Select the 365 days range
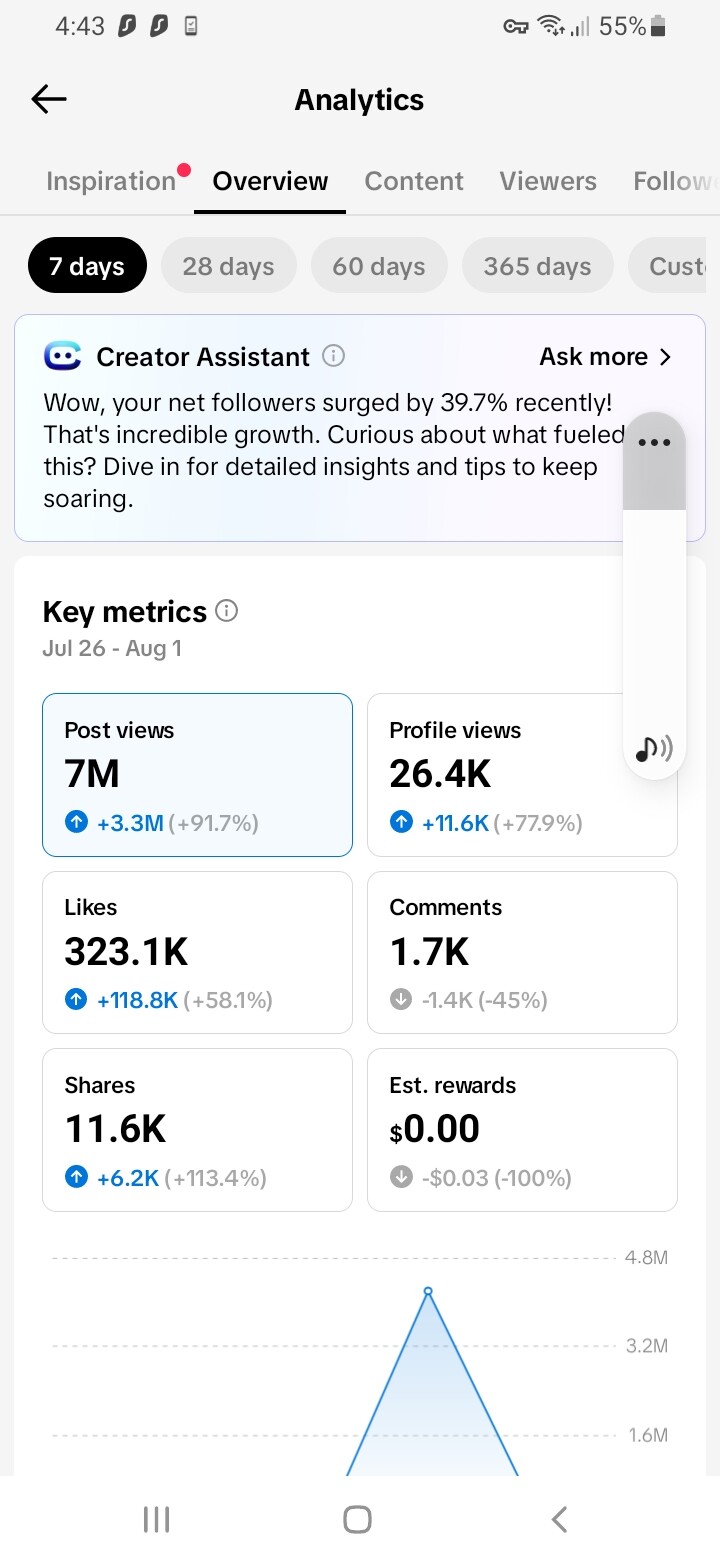Screen dimensions: 720x1560 point(537,266)
